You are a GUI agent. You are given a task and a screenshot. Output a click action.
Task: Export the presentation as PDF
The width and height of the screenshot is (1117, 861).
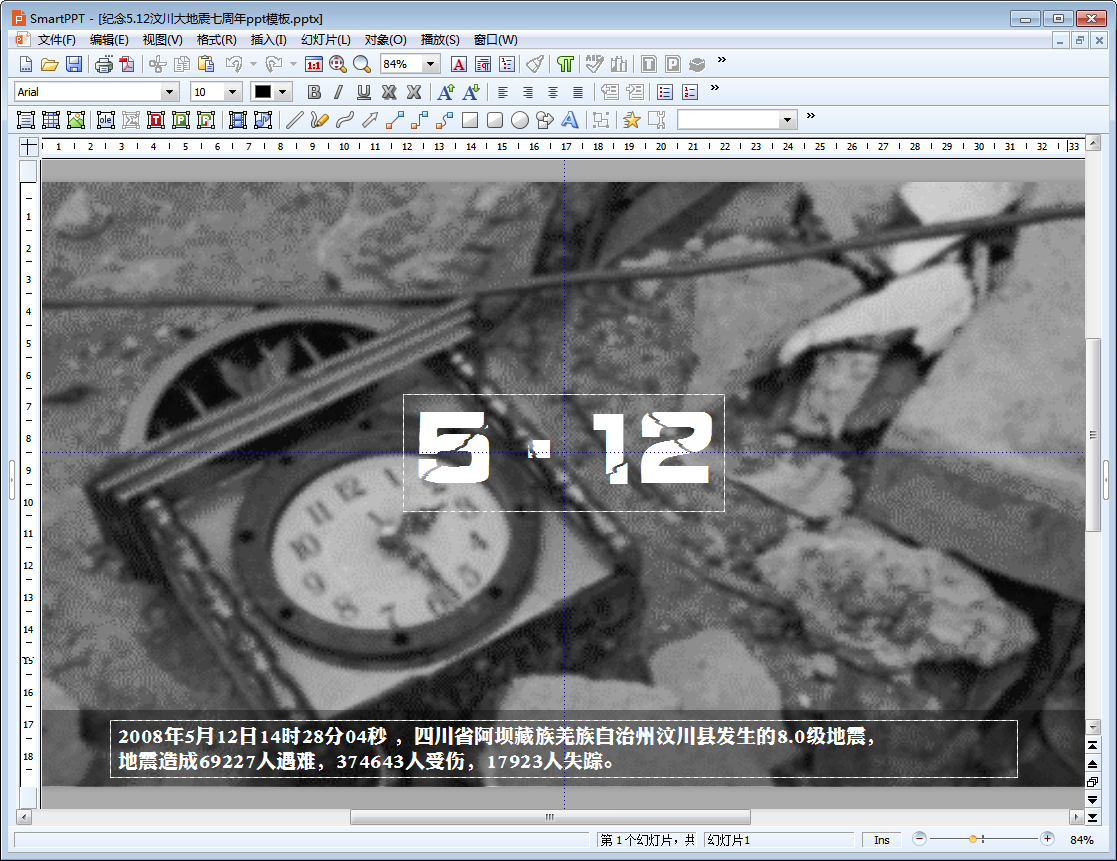coord(127,64)
